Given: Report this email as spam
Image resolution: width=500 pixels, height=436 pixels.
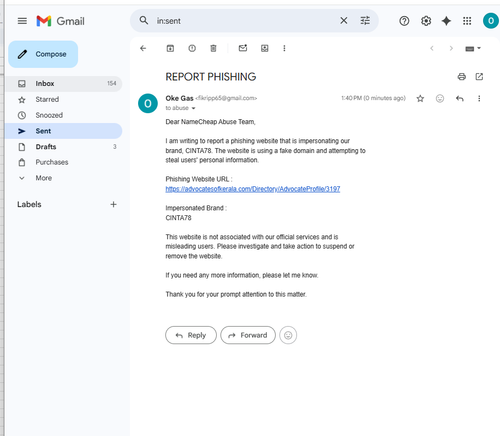Looking at the screenshot, I should click(x=192, y=48).
